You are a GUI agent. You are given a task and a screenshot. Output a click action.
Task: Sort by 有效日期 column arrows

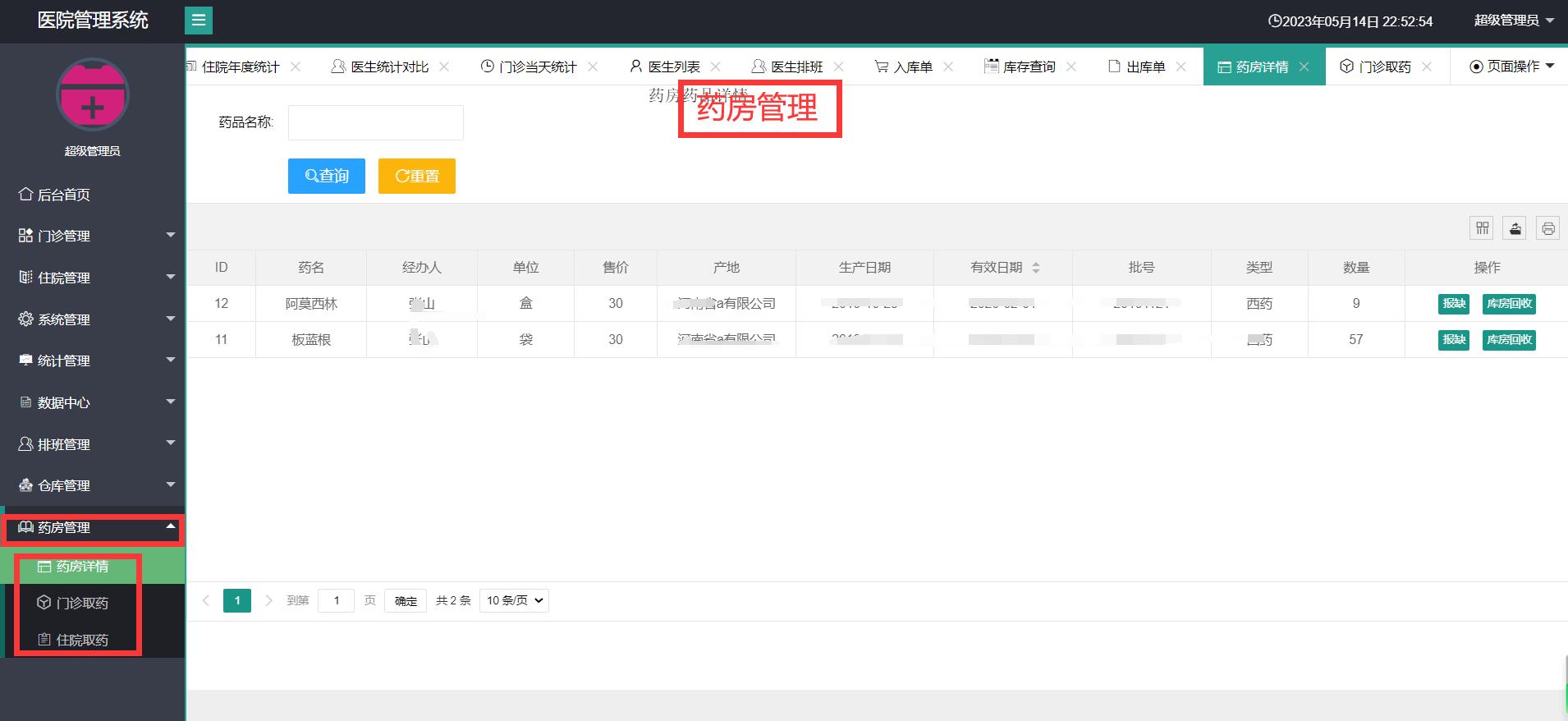1036,268
